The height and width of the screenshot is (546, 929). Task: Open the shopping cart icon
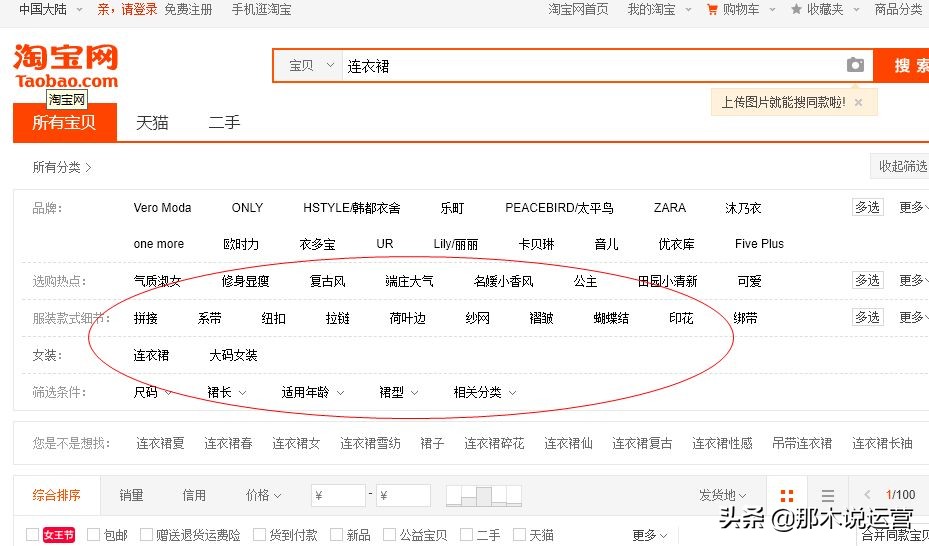point(712,9)
